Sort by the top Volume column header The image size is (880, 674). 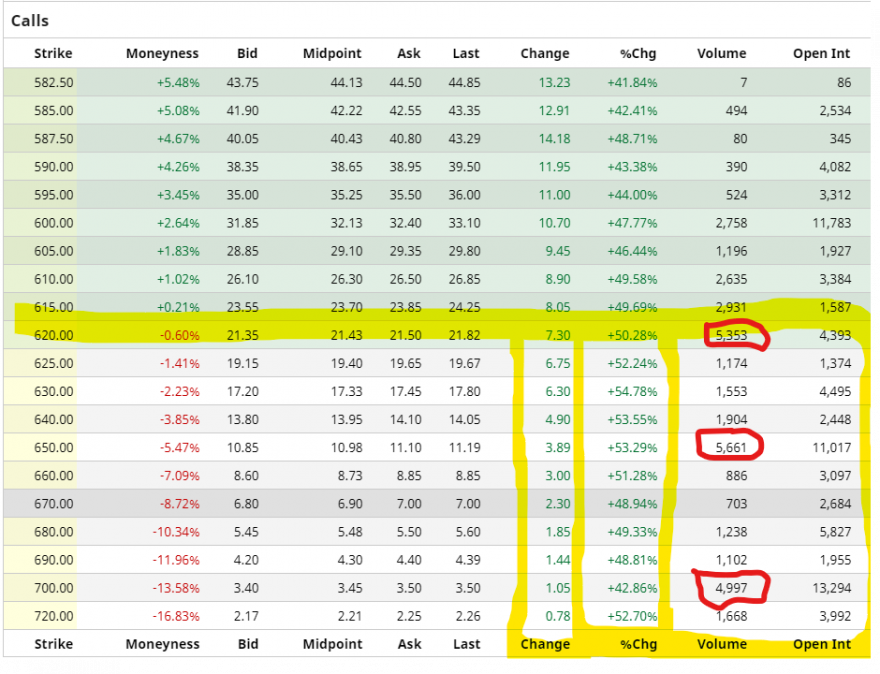[x=721, y=53]
